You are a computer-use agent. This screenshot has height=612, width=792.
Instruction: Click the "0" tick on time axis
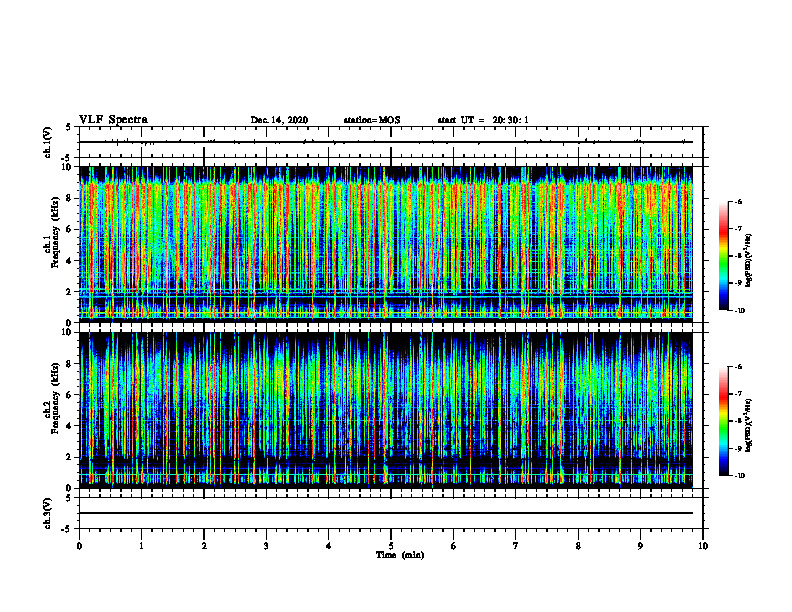coord(79,546)
